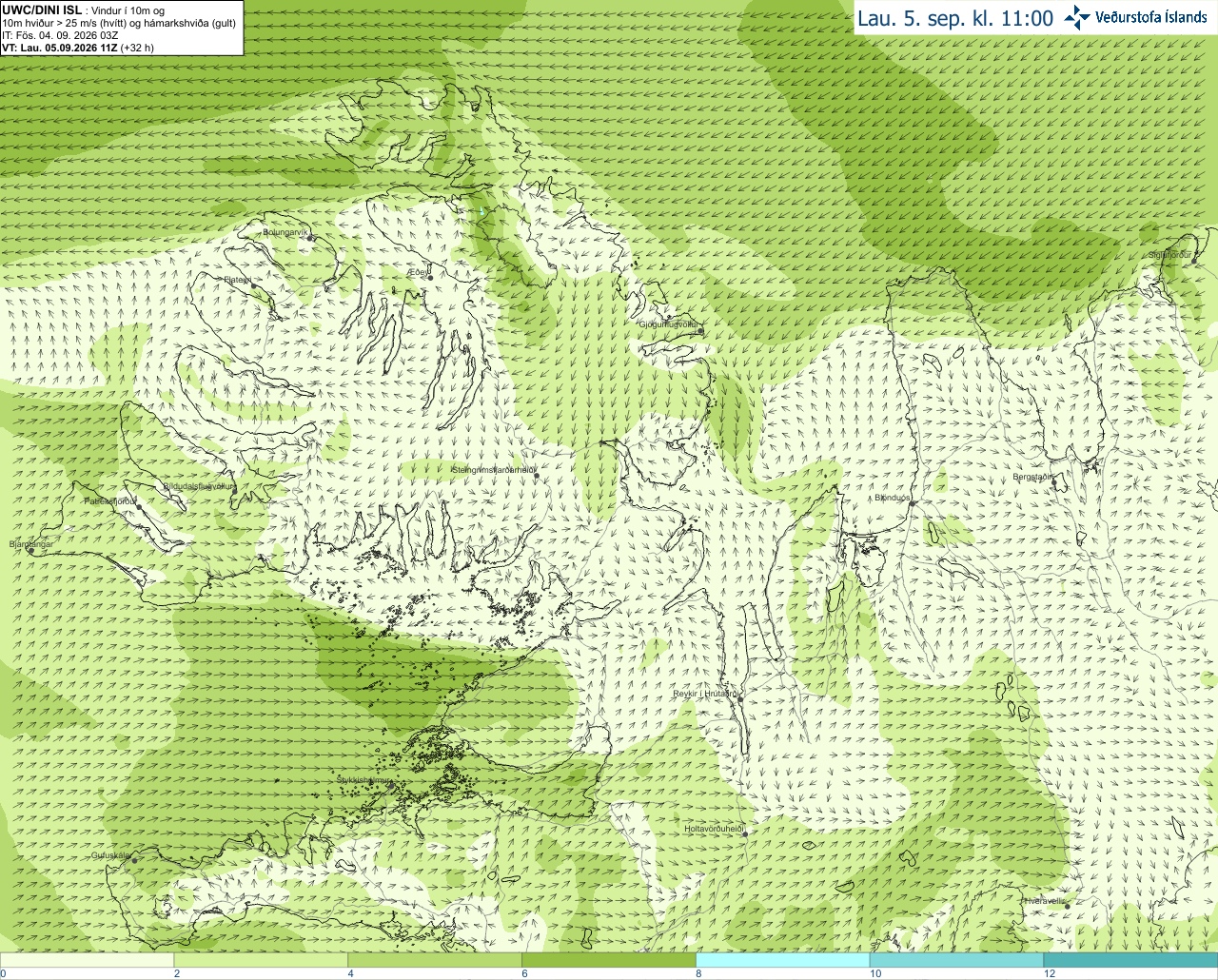Select the Bjargtangar station point
The height and width of the screenshot is (980, 1218).
(x=30, y=550)
